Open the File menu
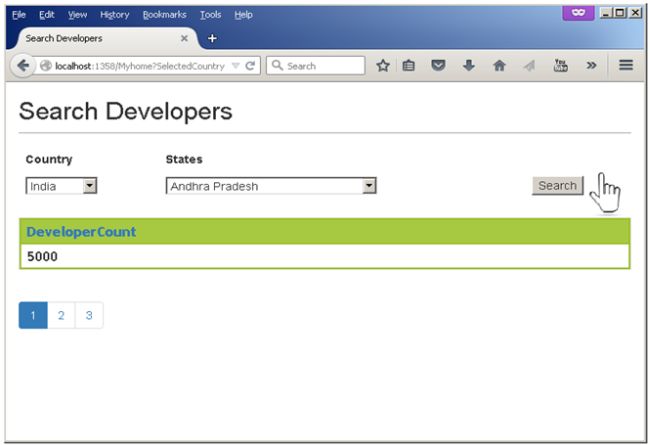 (19, 15)
